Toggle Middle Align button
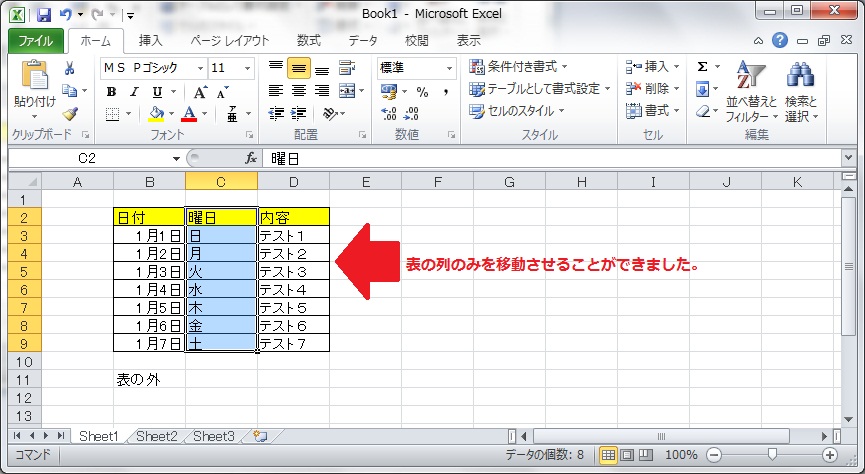This screenshot has width=865, height=474. [298, 68]
